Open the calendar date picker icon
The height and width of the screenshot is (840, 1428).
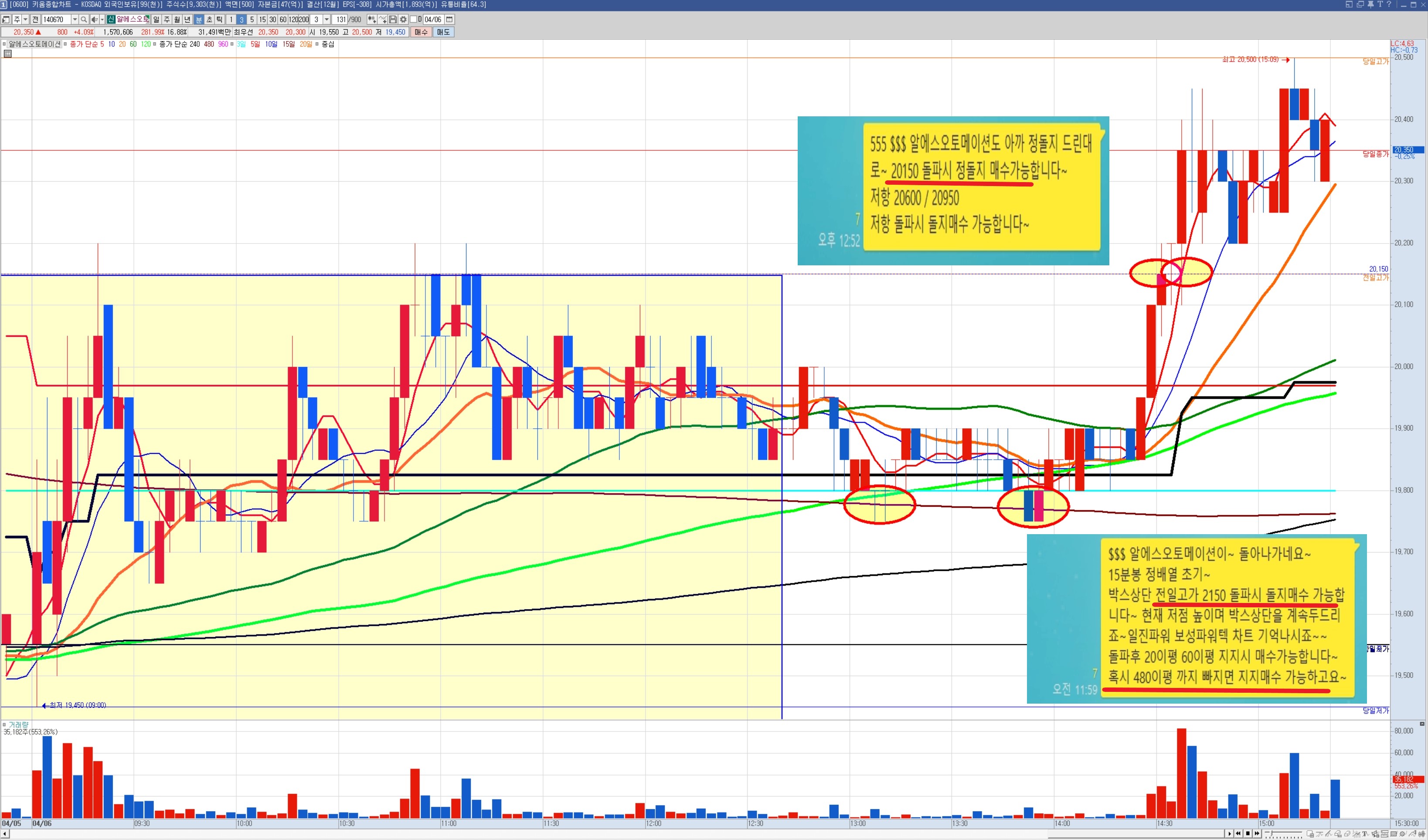coord(449,20)
